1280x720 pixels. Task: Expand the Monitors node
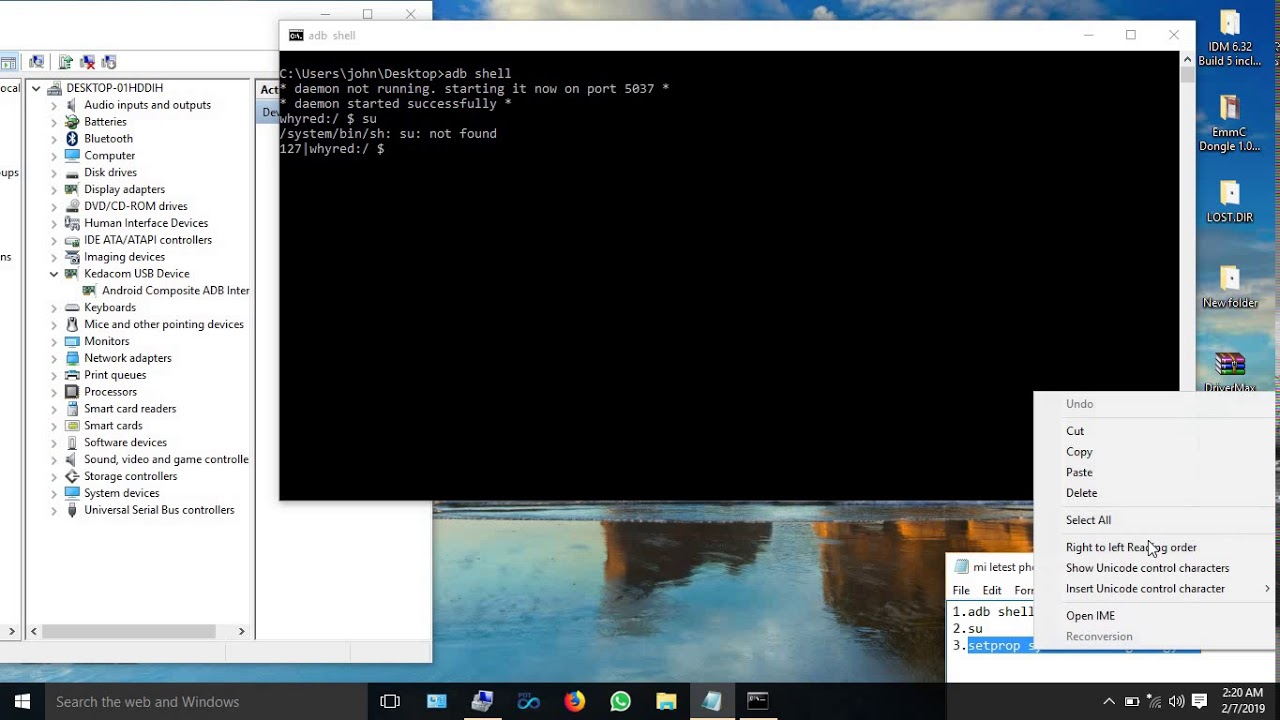coord(54,341)
